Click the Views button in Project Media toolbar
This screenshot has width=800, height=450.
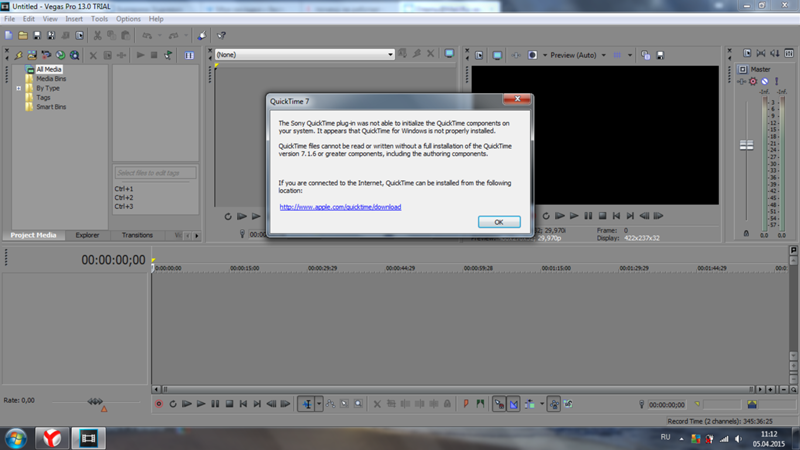tap(189, 55)
